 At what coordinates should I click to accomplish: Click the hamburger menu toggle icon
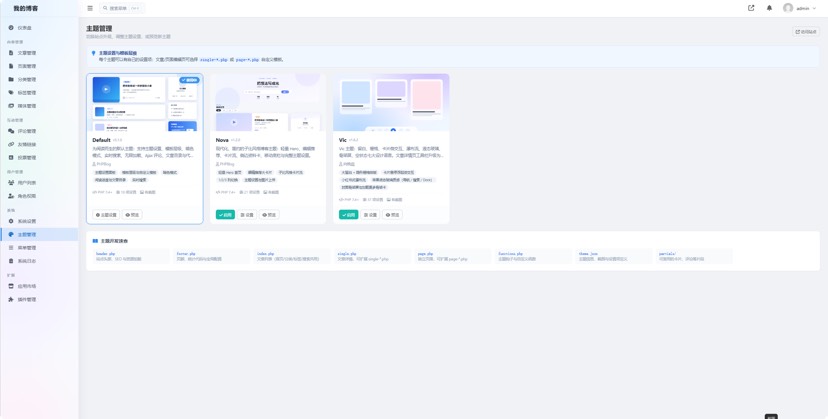pos(90,8)
